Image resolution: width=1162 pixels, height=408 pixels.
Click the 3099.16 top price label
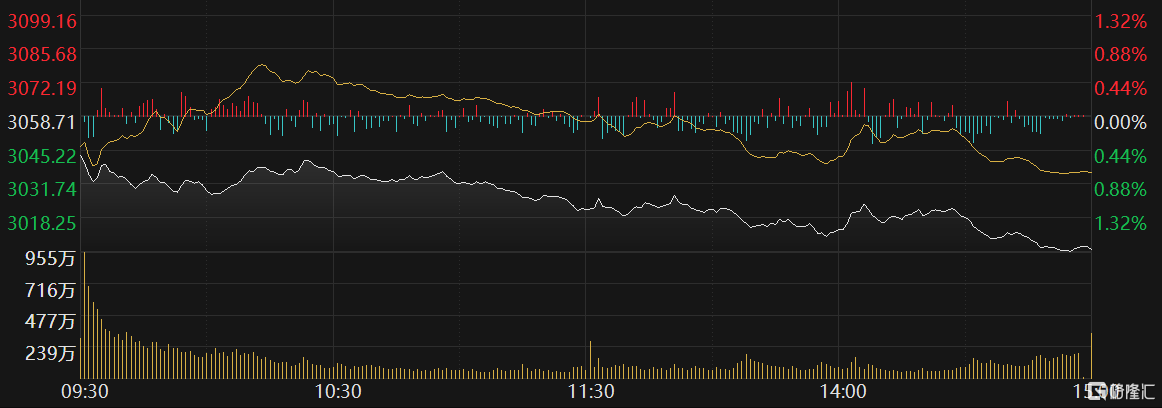(41, 21)
